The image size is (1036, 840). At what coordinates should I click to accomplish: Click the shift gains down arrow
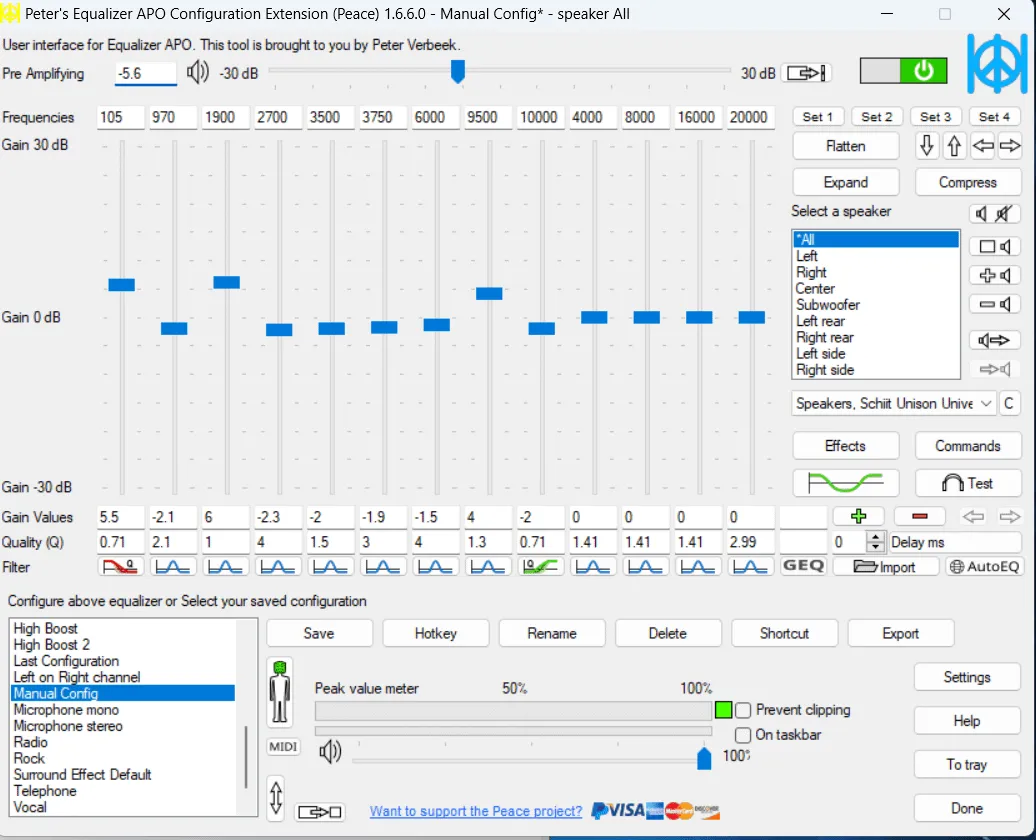(927, 146)
